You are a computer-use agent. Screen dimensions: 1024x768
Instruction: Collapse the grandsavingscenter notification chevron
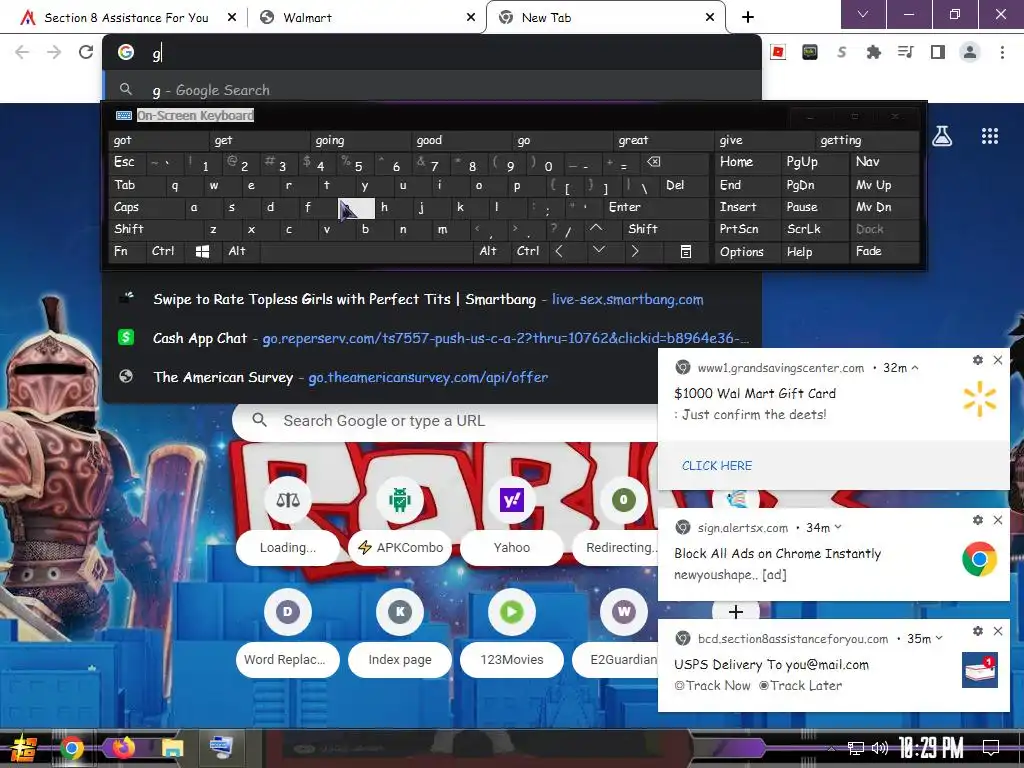pos(915,368)
